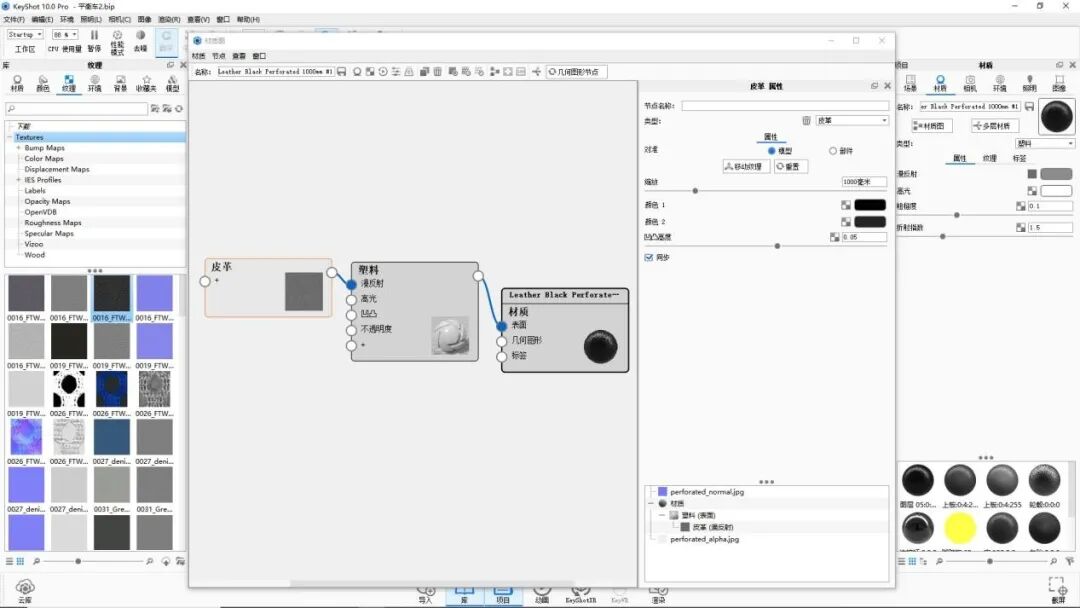Screen dimensions: 1080x608
Task: Disable the 同步 checkbox in leather properties
Action: [x=649, y=255]
